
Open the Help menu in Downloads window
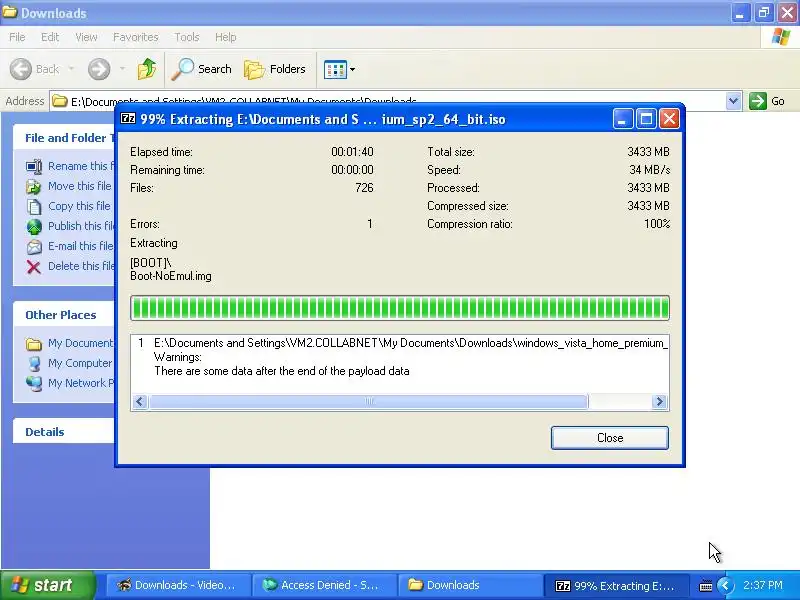click(226, 37)
